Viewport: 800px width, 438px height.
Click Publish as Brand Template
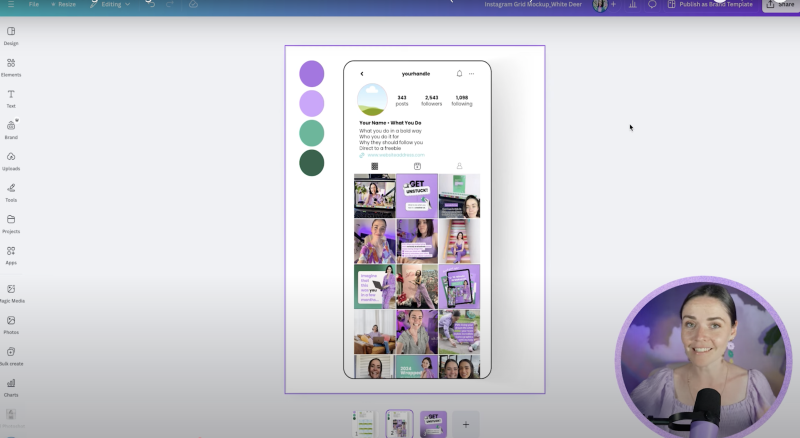710,4
